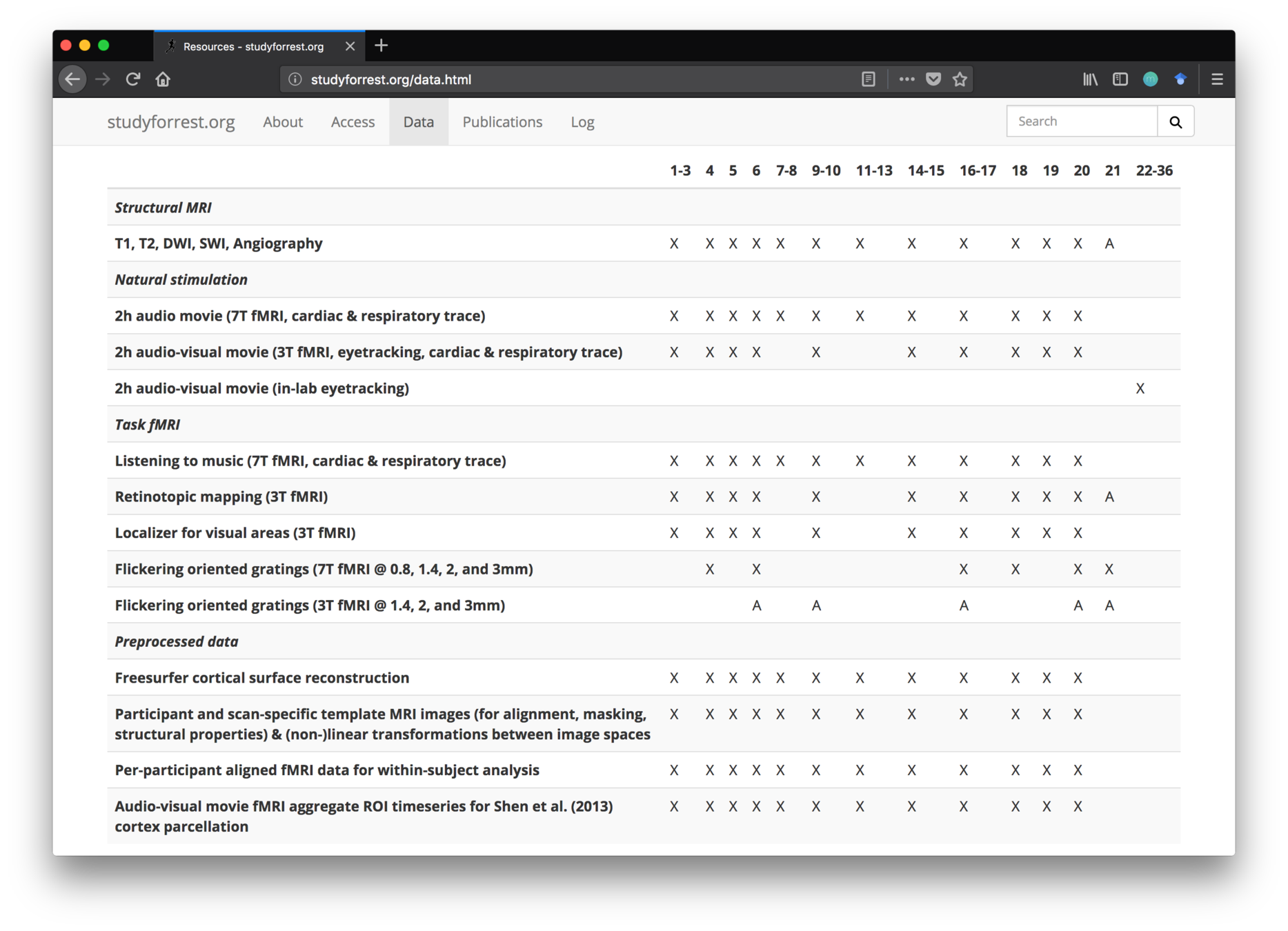Click the site Search input field

coord(1082,121)
